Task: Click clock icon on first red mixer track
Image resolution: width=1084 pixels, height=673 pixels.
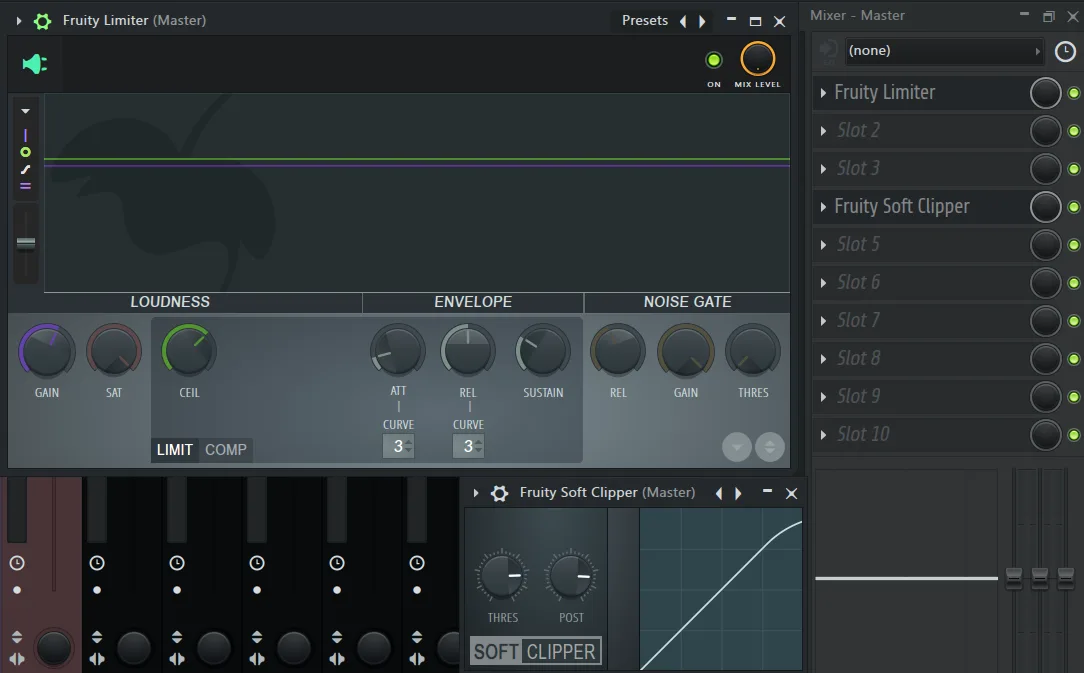Action: (17, 563)
